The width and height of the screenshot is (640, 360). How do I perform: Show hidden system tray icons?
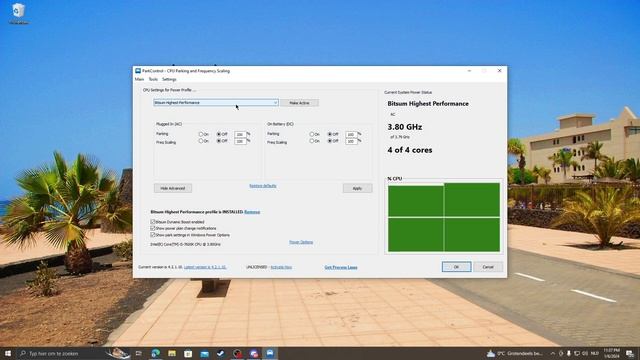point(553,353)
